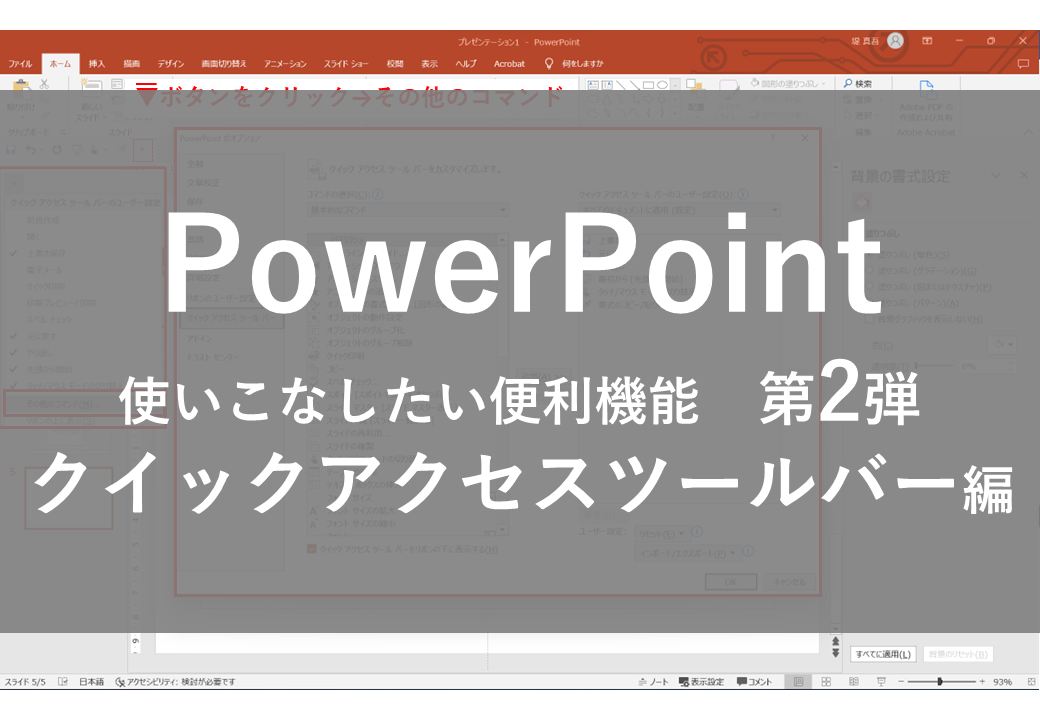Close the 背景の書式設定 pane
The image size is (1040, 720).
point(1025,175)
